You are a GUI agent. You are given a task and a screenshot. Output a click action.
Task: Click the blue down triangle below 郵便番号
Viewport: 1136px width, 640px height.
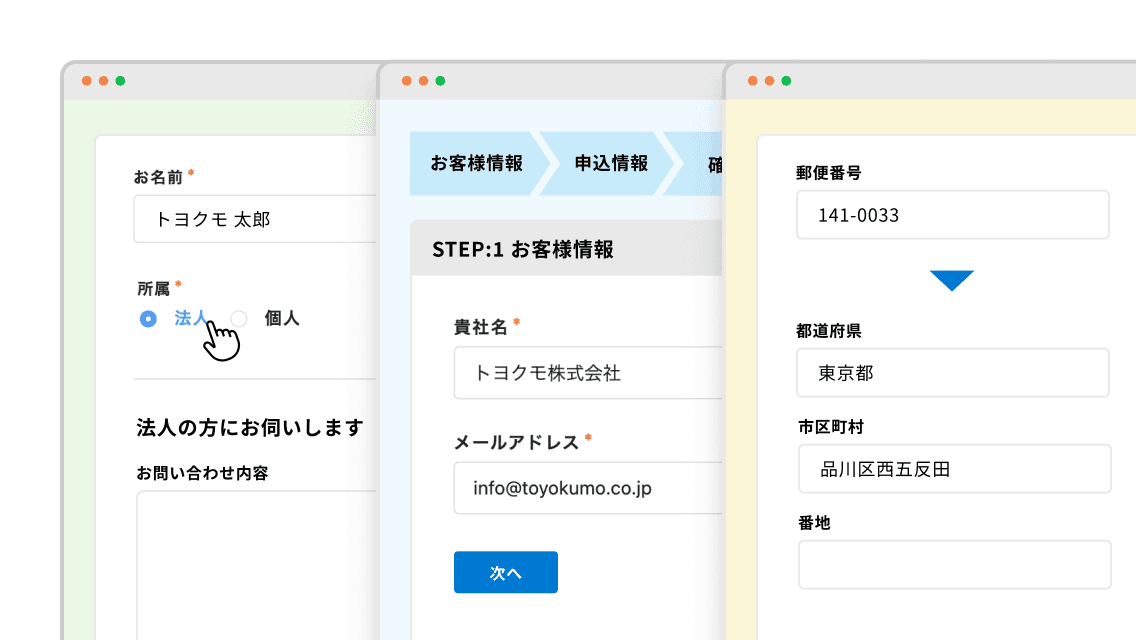tap(951, 281)
